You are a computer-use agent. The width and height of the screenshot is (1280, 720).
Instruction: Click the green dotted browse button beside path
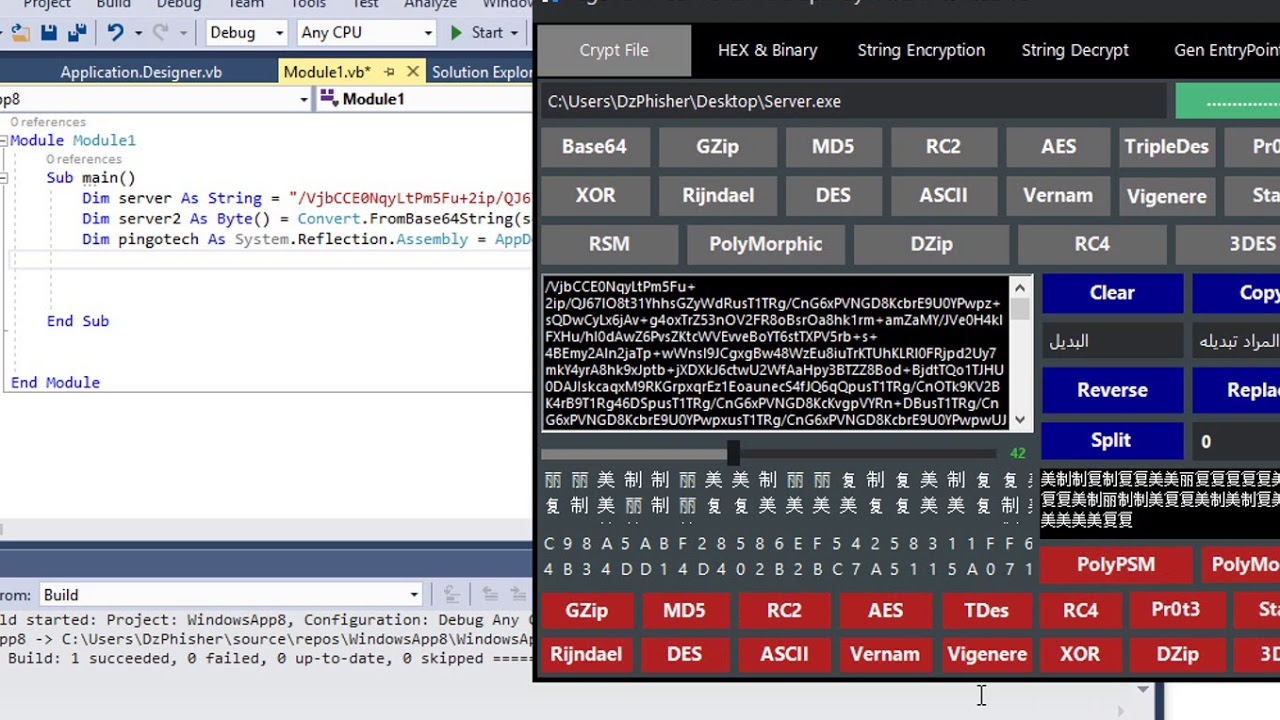click(x=1228, y=102)
